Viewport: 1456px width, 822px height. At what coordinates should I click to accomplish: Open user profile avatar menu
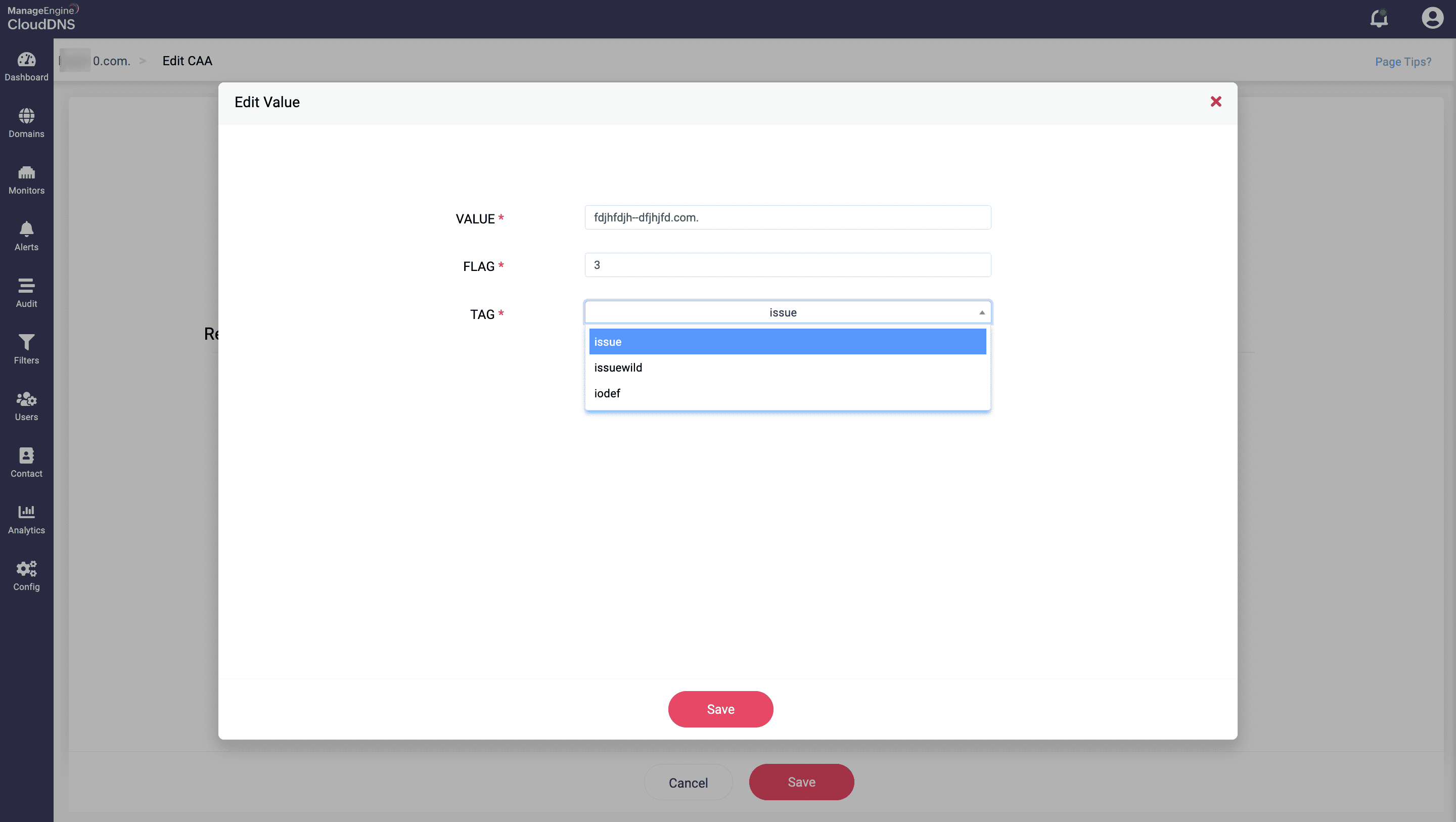(1432, 18)
